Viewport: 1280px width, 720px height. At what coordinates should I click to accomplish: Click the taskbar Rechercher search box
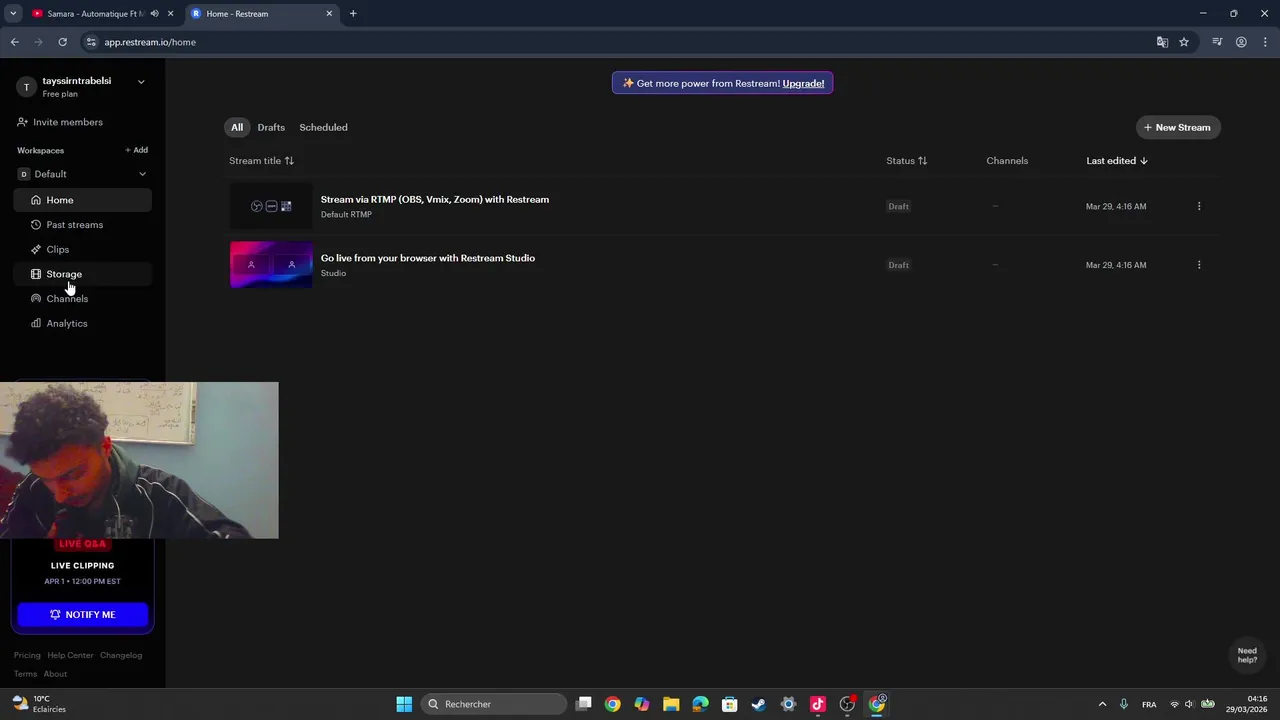tap(494, 704)
